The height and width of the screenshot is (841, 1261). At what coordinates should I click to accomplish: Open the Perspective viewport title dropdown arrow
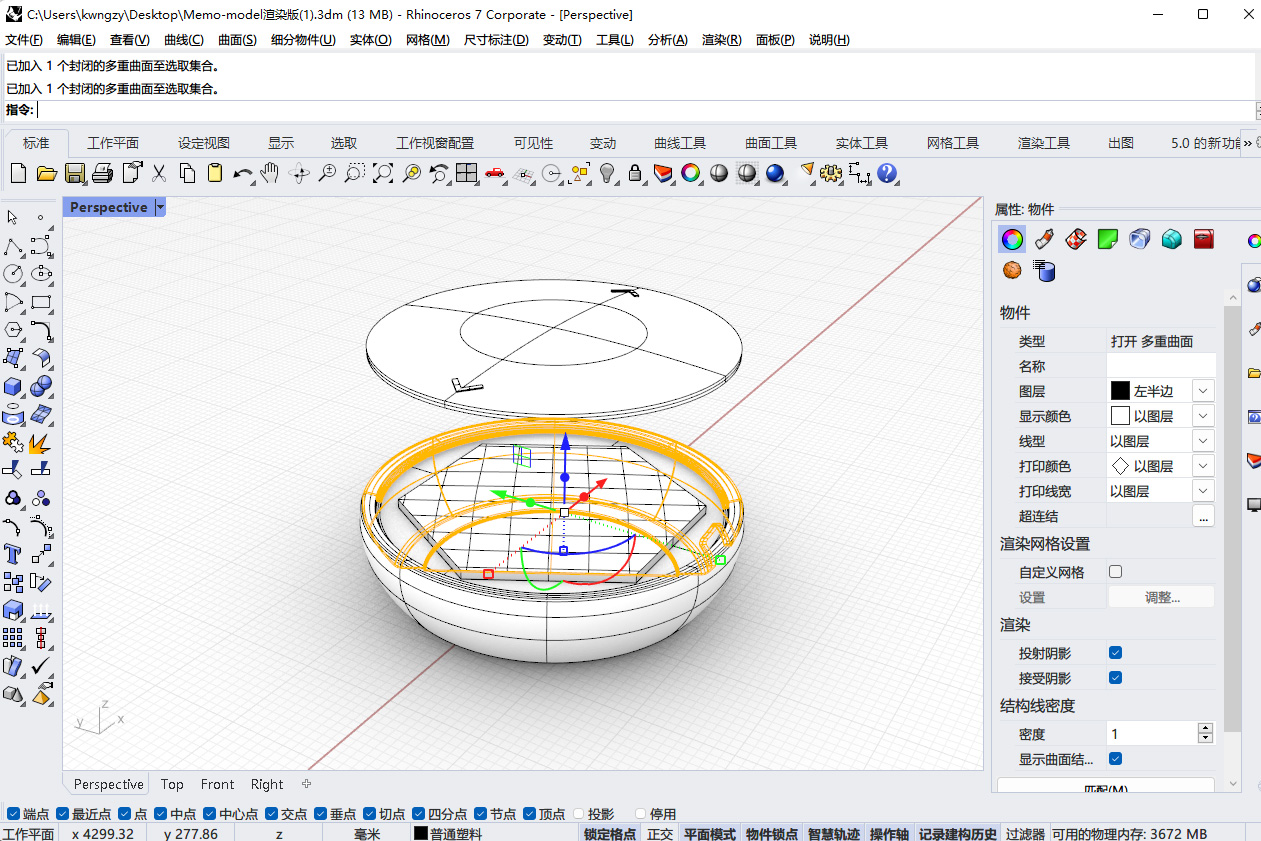point(160,207)
